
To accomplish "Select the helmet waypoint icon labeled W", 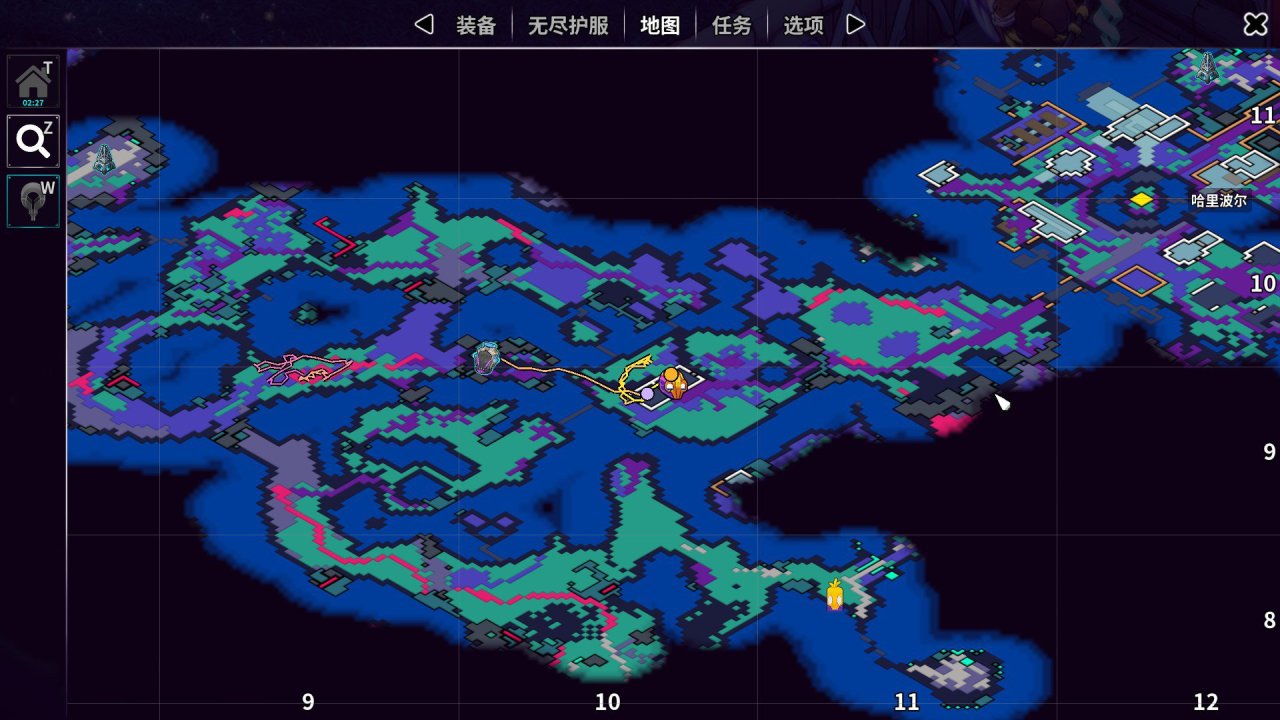I will pos(33,201).
